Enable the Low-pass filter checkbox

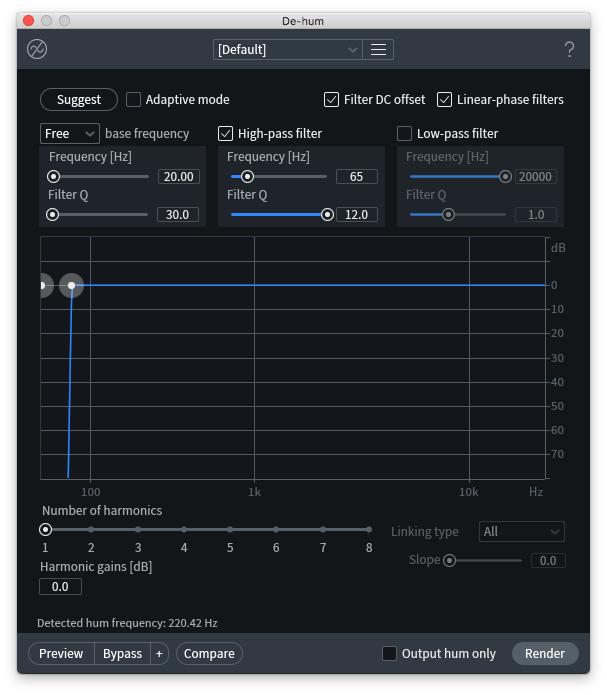click(x=405, y=134)
